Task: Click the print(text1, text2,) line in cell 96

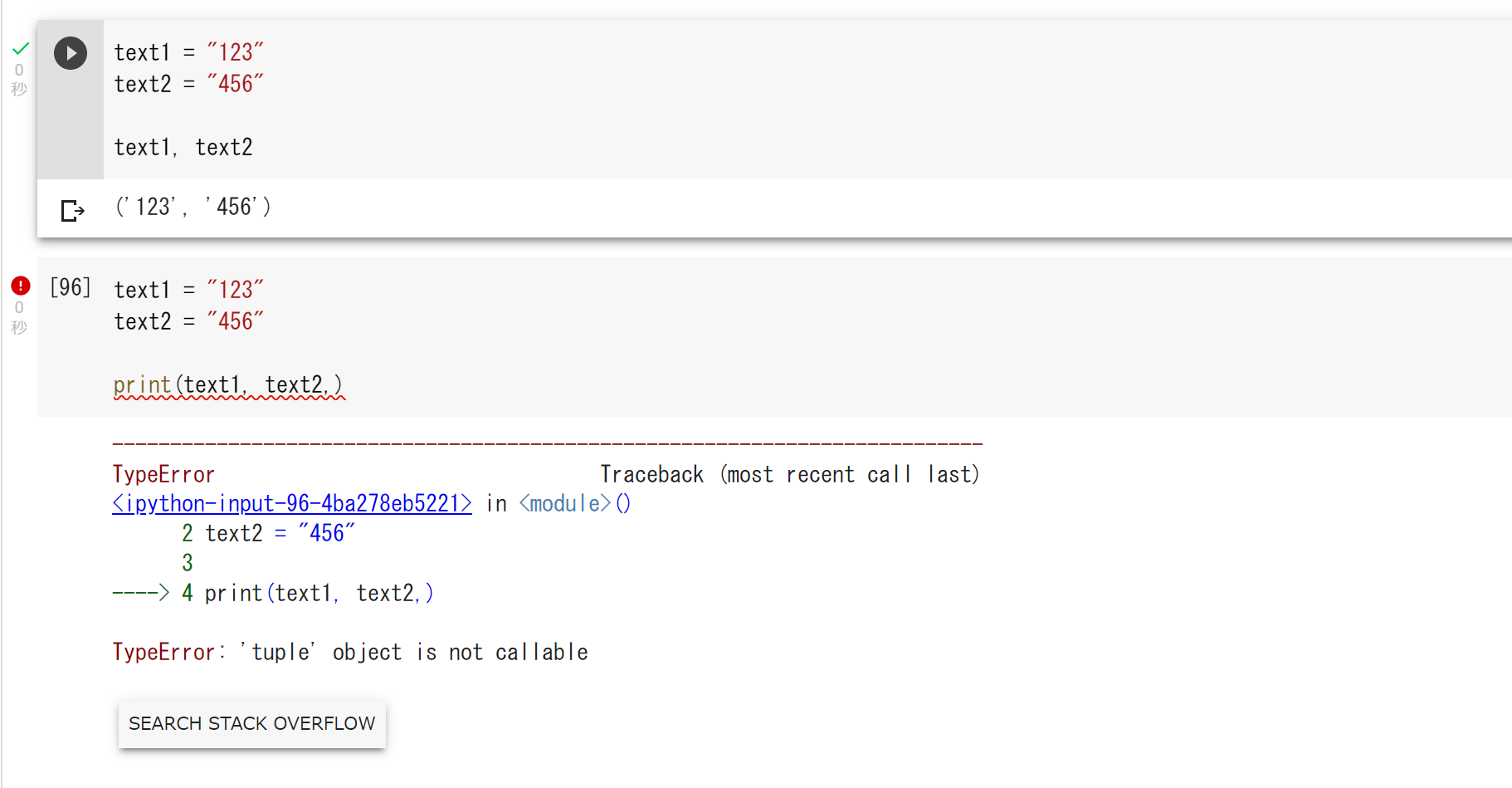Action: tap(228, 385)
